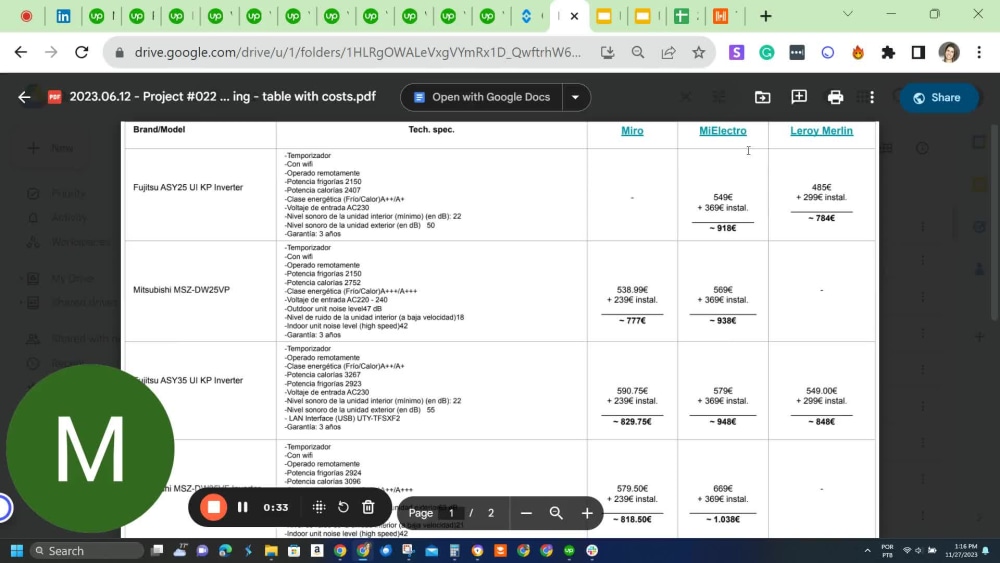1000x563 pixels.
Task: Open the Chrome profile avatar
Action: click(949, 52)
